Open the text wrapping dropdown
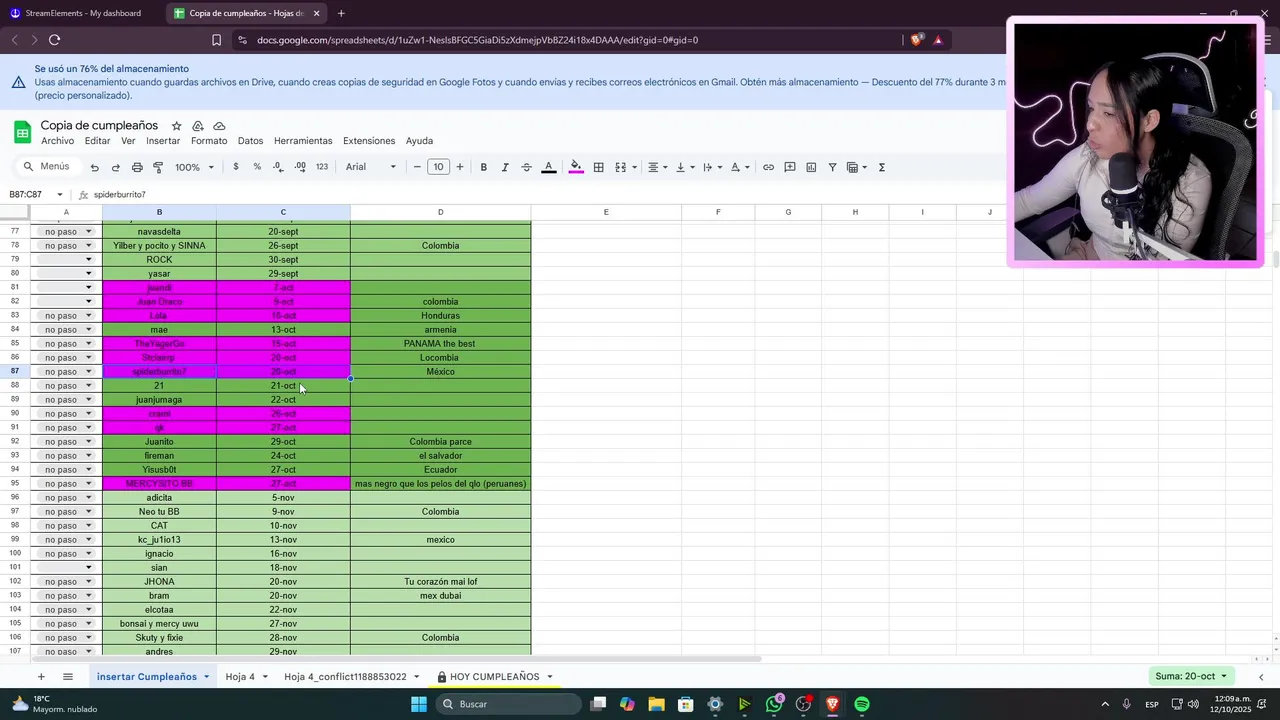This screenshot has height=720, width=1280. (712, 167)
